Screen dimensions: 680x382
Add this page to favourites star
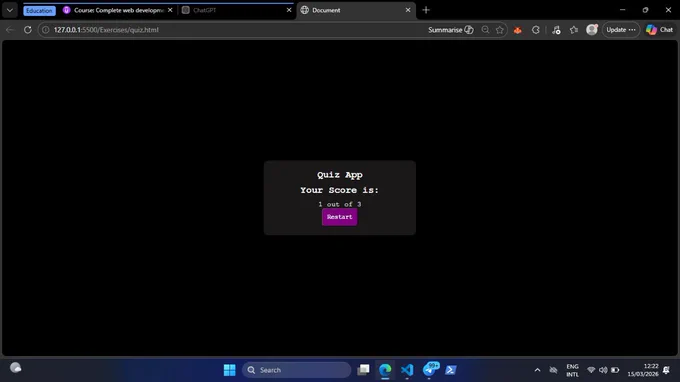coord(500,30)
